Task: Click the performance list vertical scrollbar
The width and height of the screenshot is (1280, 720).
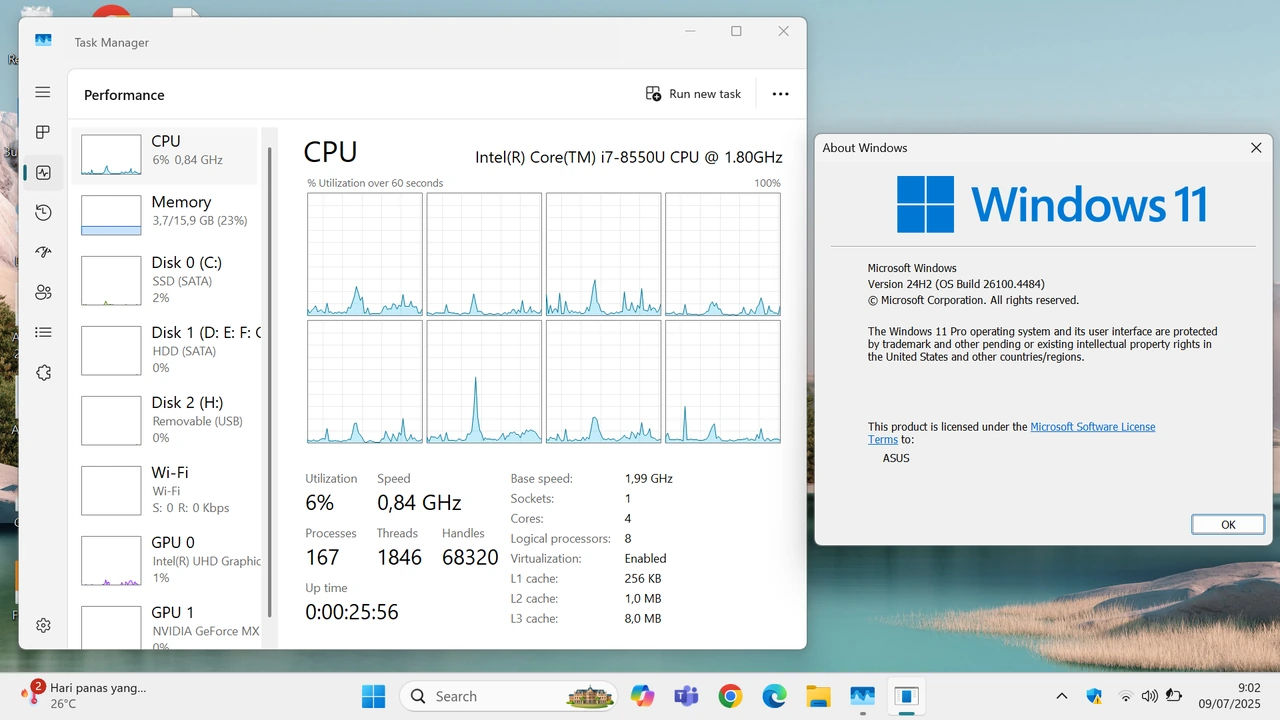Action: [x=268, y=380]
